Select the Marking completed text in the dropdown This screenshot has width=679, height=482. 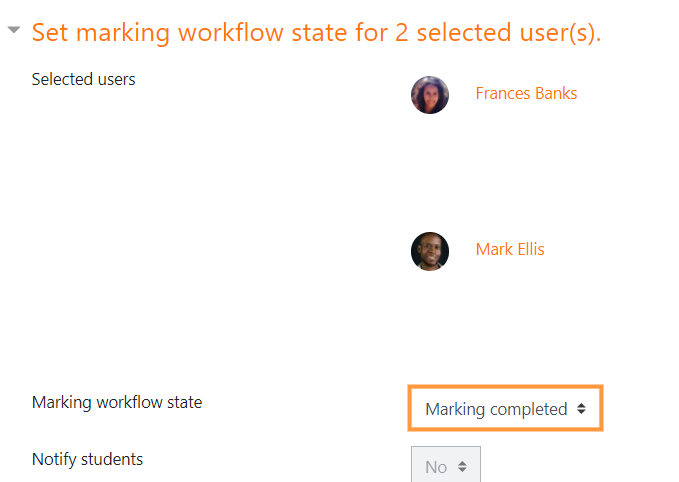[x=496, y=409]
